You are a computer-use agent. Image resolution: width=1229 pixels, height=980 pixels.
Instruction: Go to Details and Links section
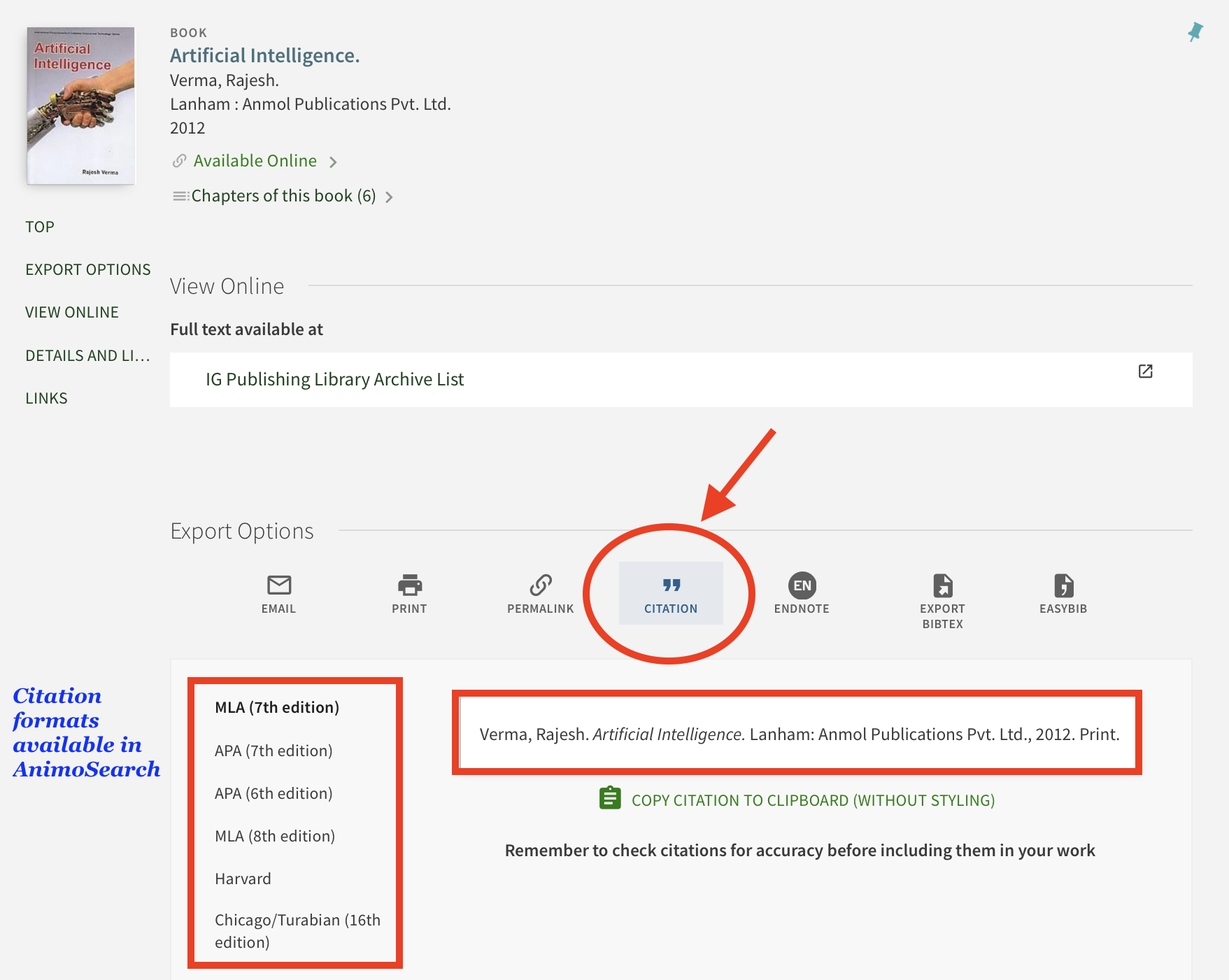(x=88, y=355)
